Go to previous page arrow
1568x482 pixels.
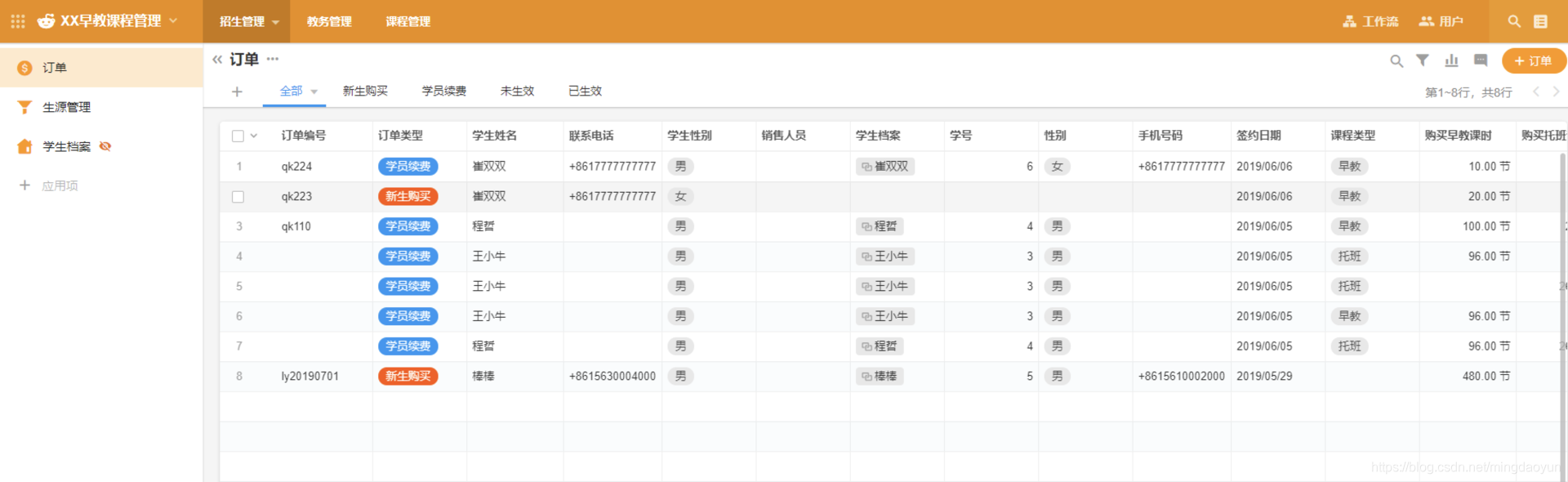click(1536, 91)
